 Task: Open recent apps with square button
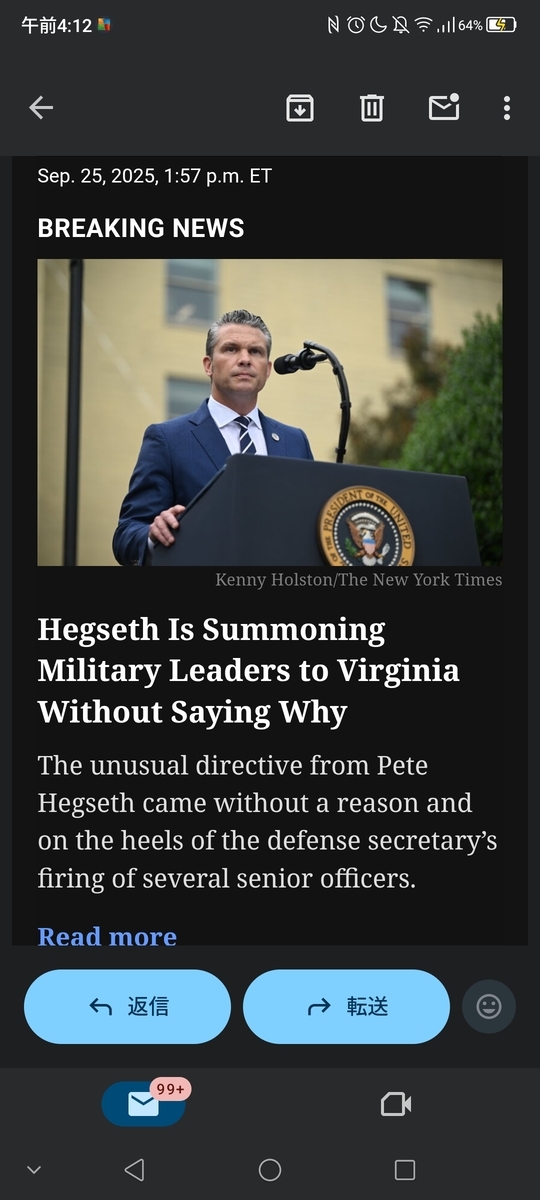[x=405, y=1170]
